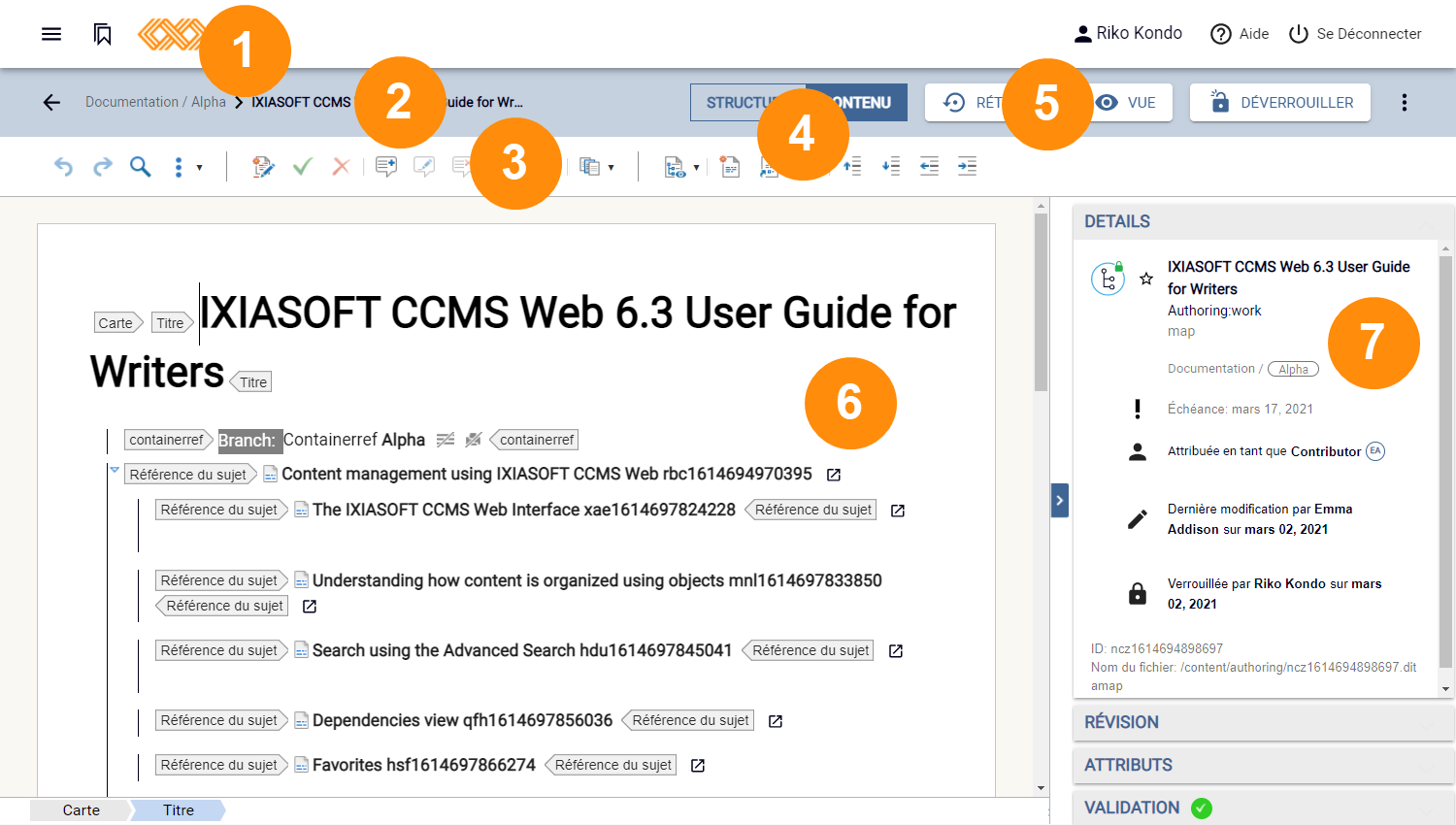1456x825 pixels.
Task: Open the hamburger main menu
Action: (51, 34)
